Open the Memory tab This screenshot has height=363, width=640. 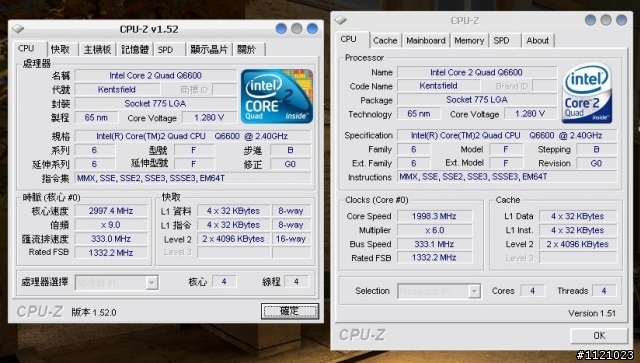point(469,40)
